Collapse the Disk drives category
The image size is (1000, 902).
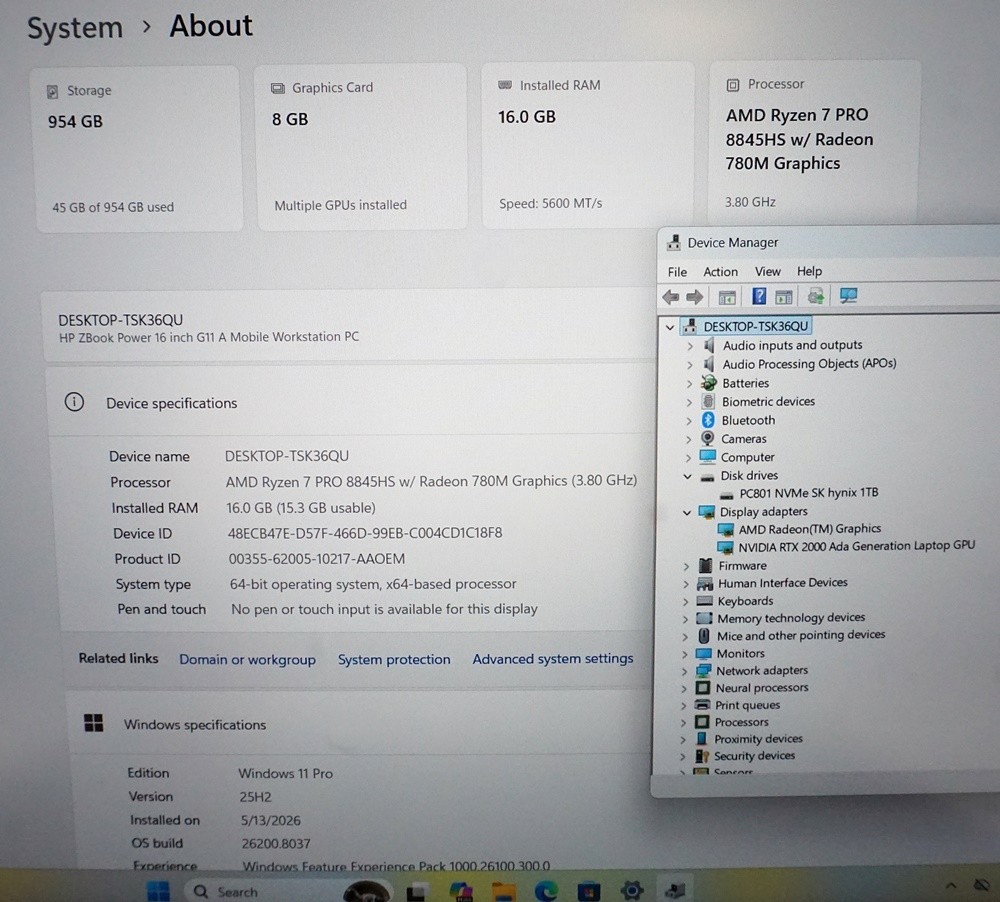[688, 476]
